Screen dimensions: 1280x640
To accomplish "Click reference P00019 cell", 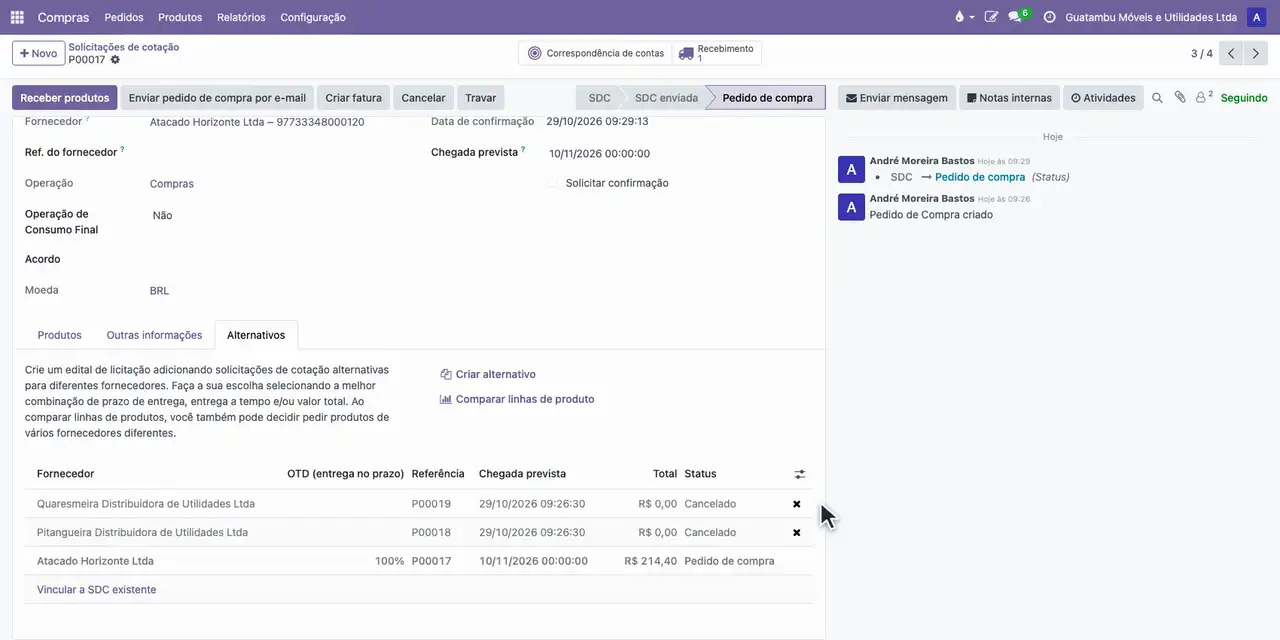I will [431, 504].
